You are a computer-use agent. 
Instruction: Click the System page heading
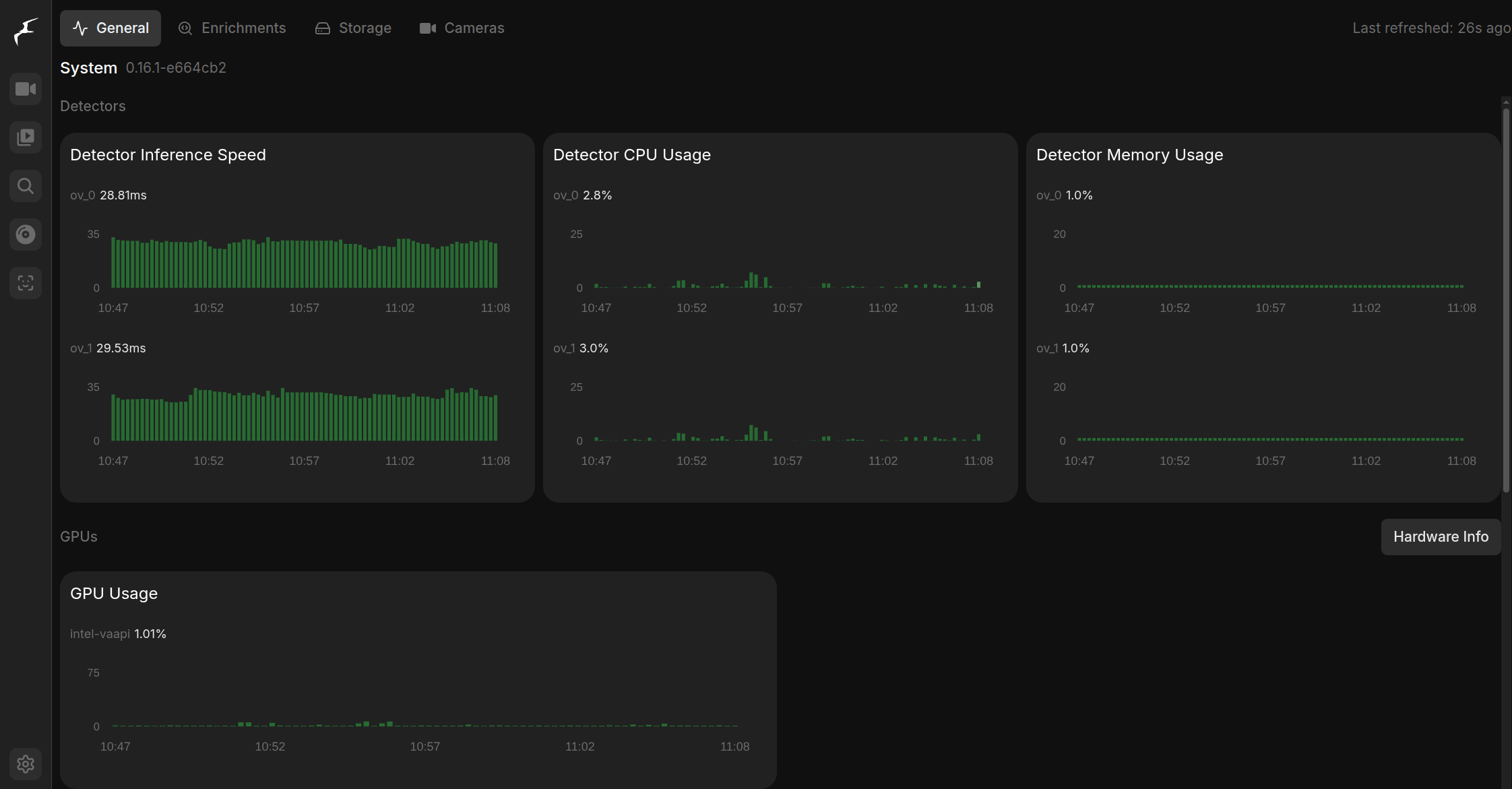[x=88, y=68]
